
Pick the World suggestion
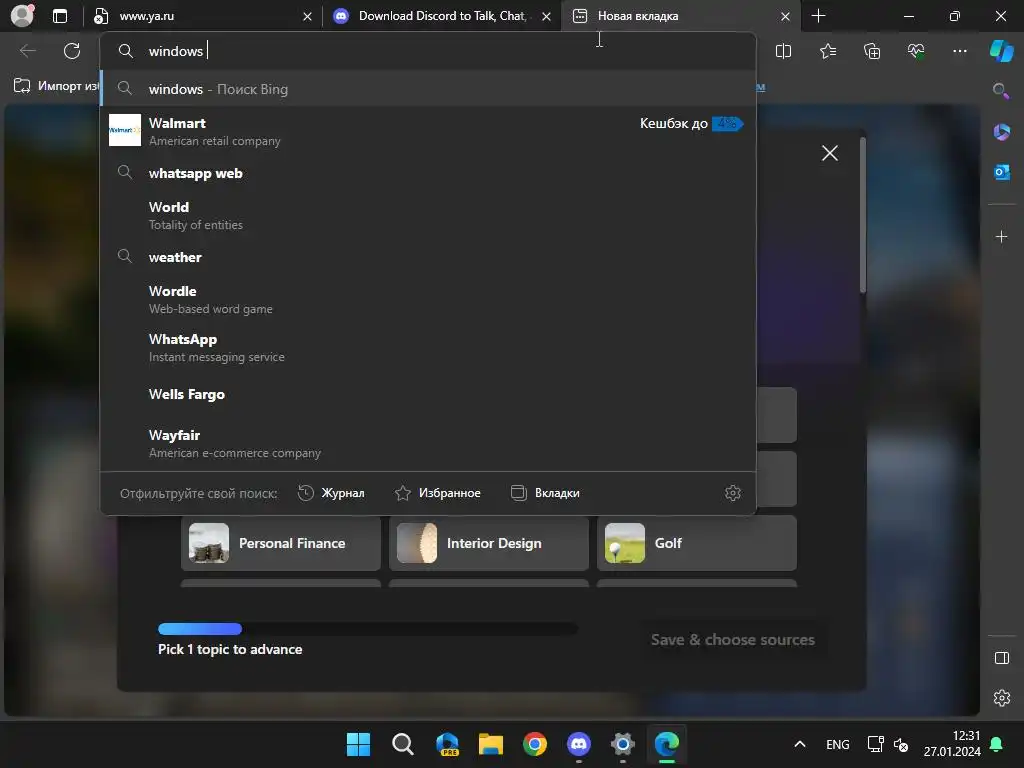tap(428, 215)
